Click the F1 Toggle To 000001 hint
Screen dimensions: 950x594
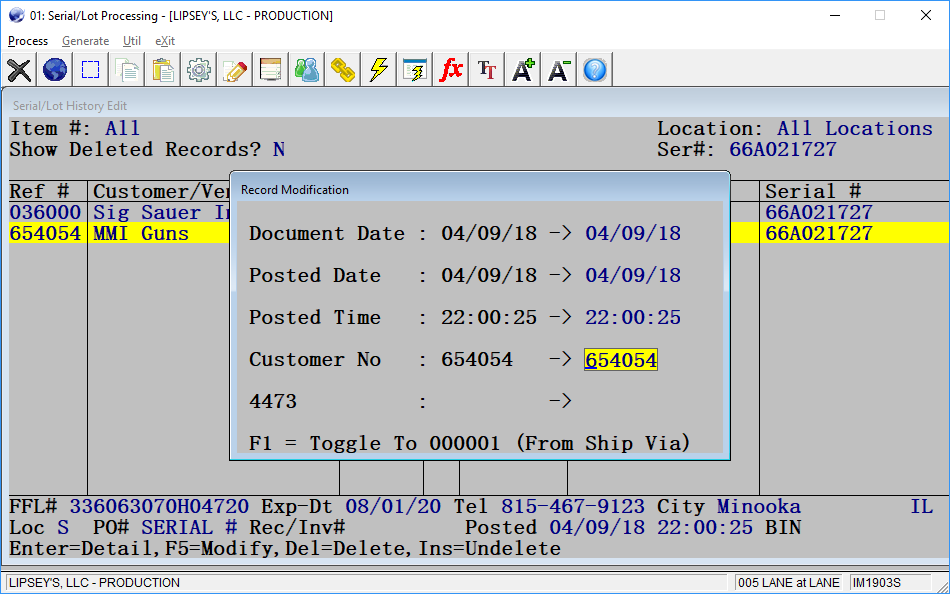470,443
